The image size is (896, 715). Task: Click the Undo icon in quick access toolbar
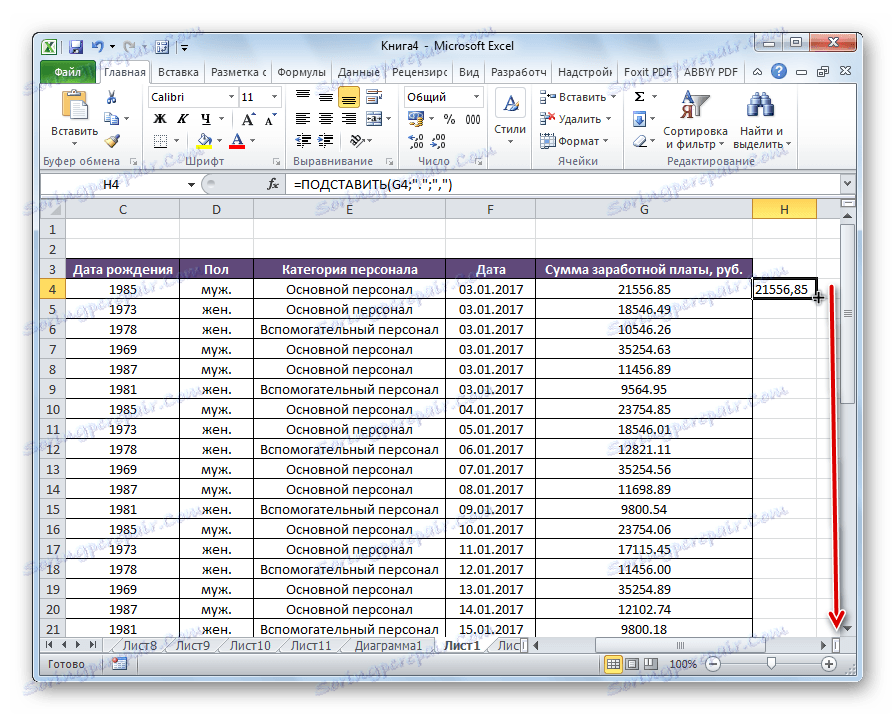coord(98,47)
